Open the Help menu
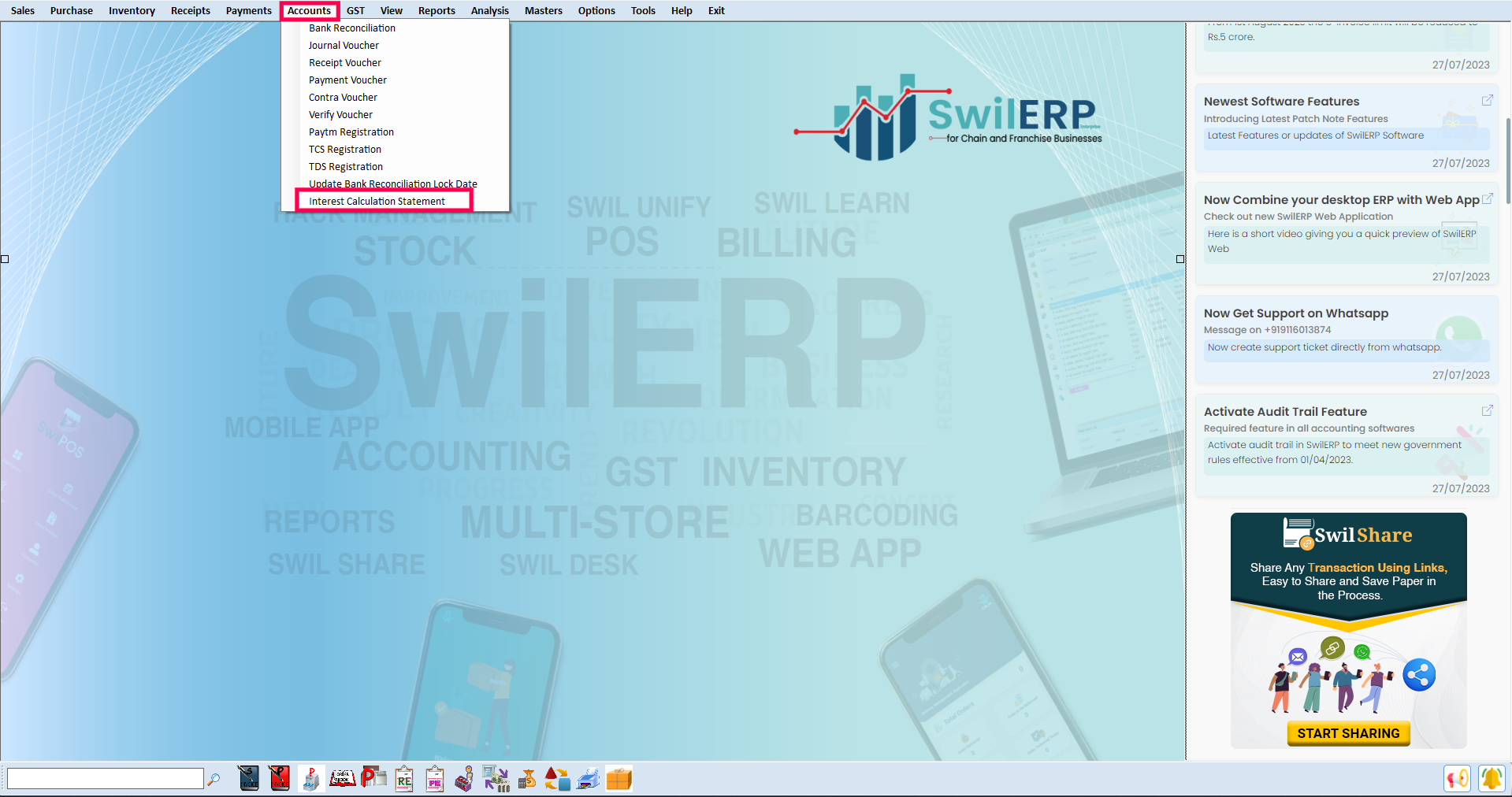 tap(682, 10)
